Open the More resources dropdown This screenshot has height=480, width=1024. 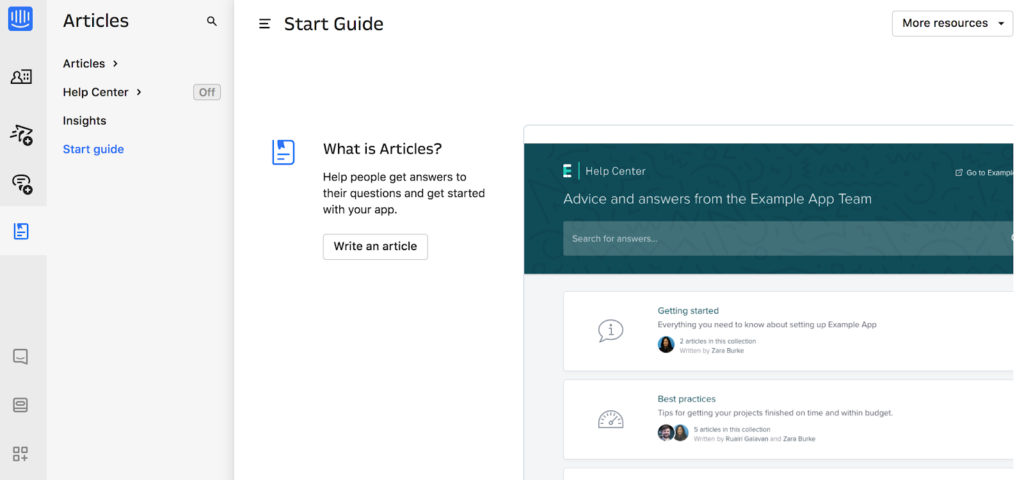[x=952, y=24]
